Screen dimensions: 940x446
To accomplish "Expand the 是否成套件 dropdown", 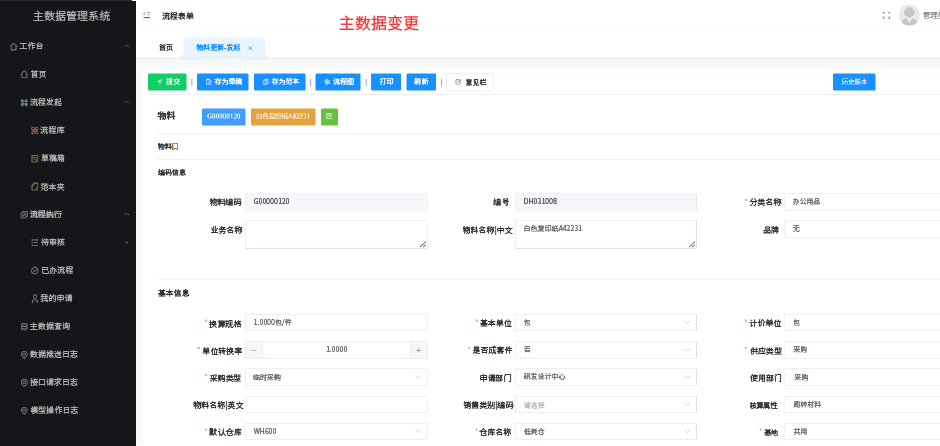I will [605, 350].
